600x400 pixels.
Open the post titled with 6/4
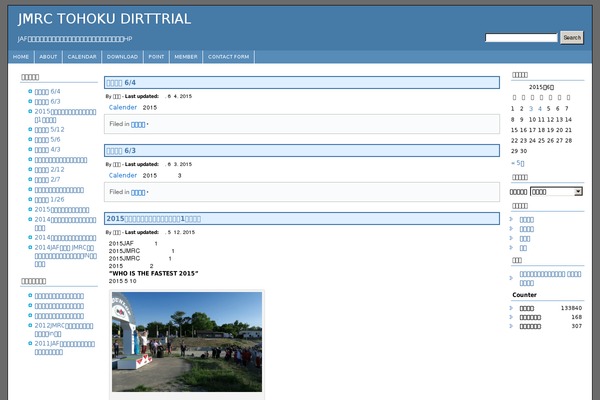[121, 83]
